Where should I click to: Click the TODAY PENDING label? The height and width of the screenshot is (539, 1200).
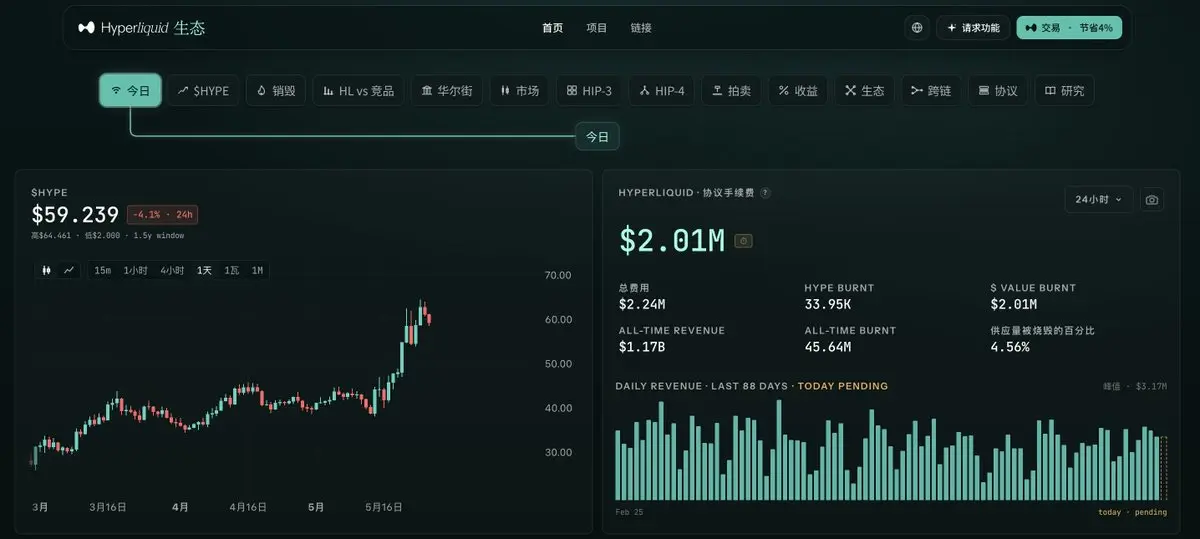tap(843, 386)
